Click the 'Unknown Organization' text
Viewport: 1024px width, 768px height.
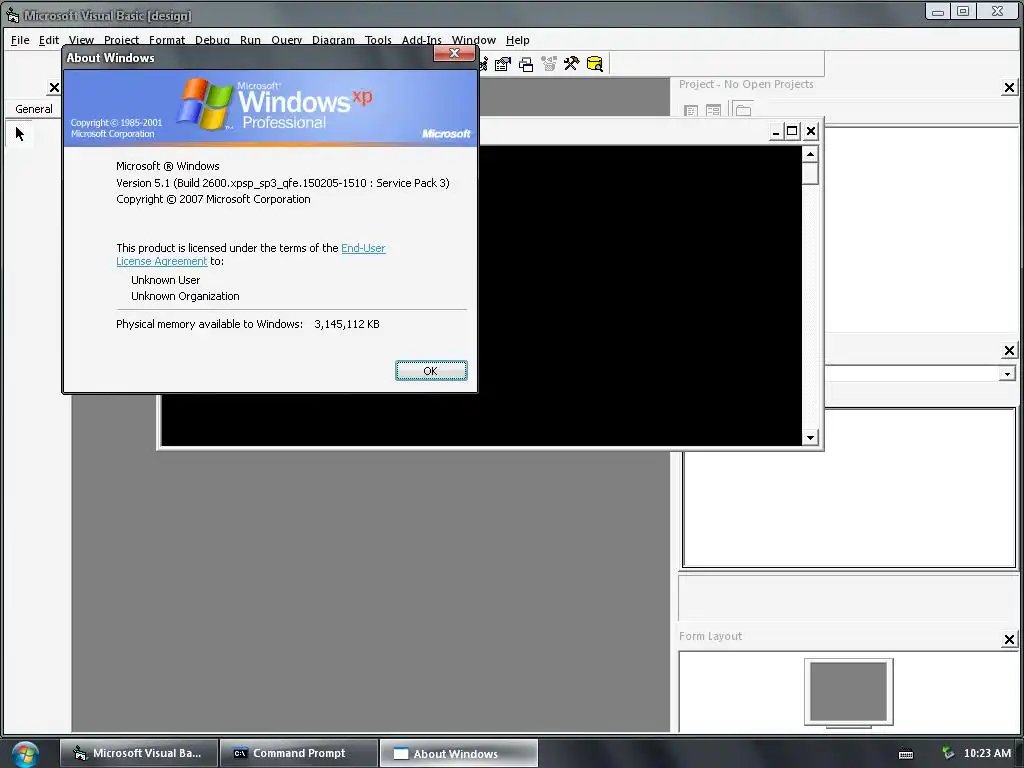tap(185, 296)
